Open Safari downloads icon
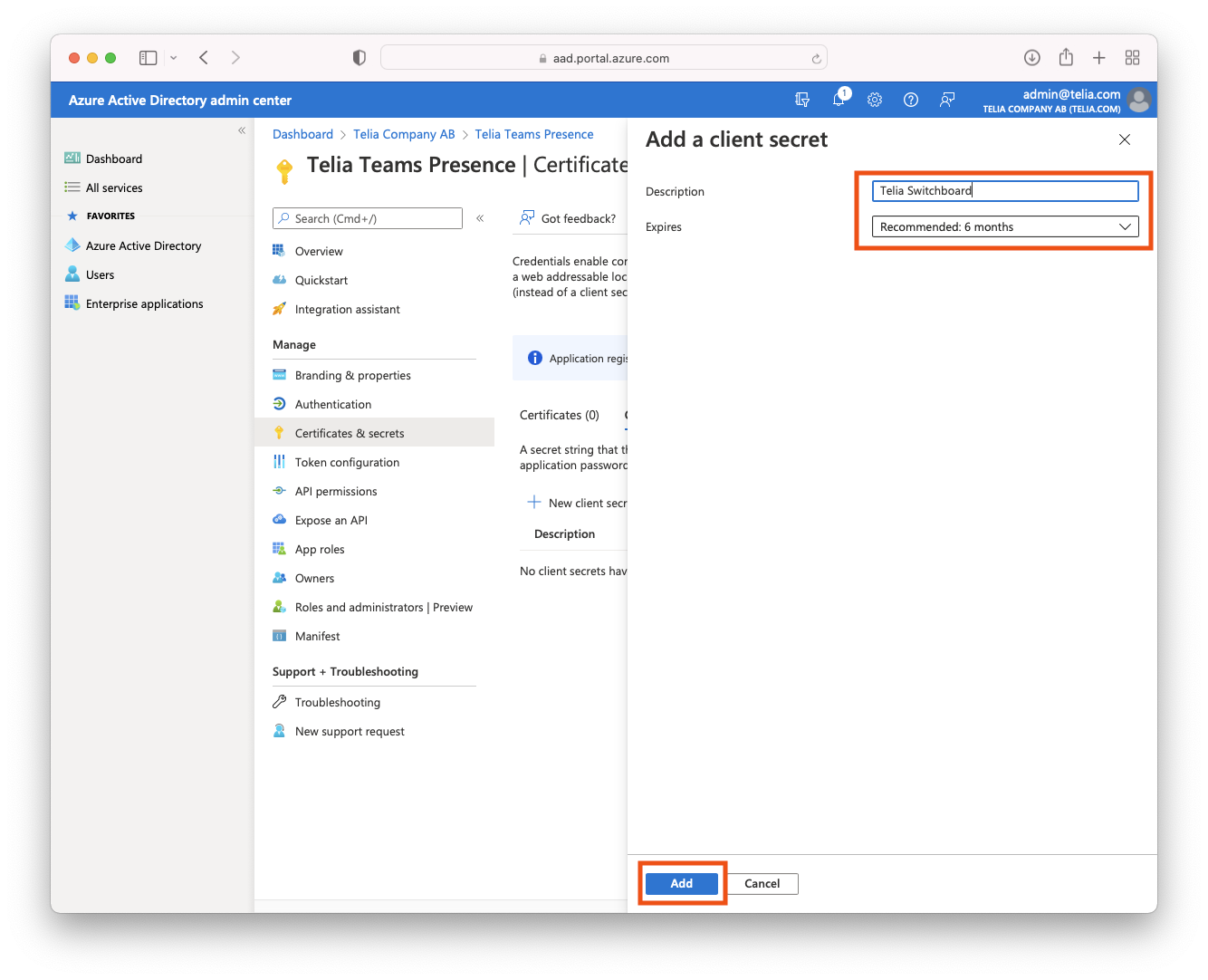 pyautogui.click(x=1032, y=58)
